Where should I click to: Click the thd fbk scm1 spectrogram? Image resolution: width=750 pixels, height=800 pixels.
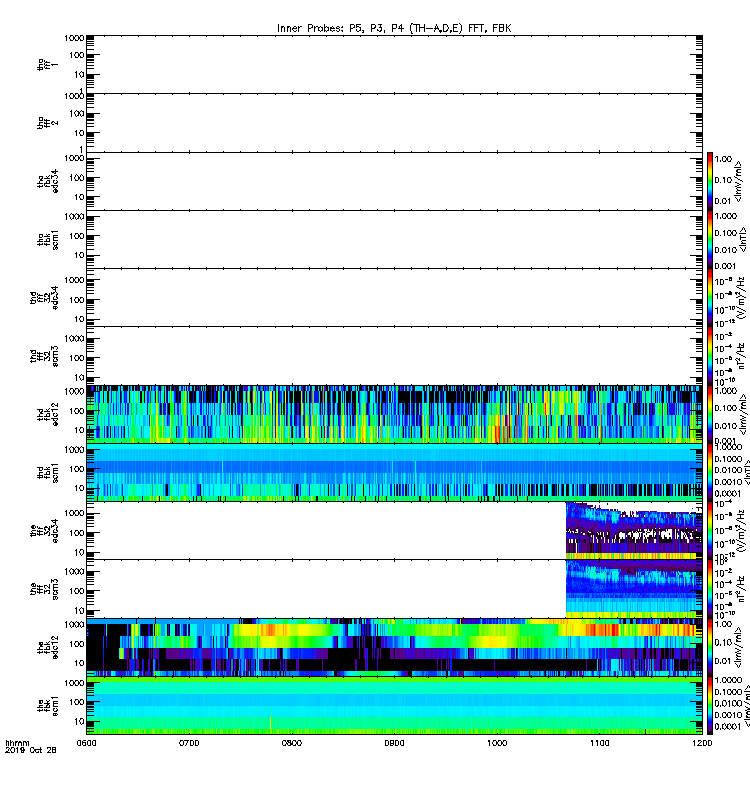(x=394, y=473)
